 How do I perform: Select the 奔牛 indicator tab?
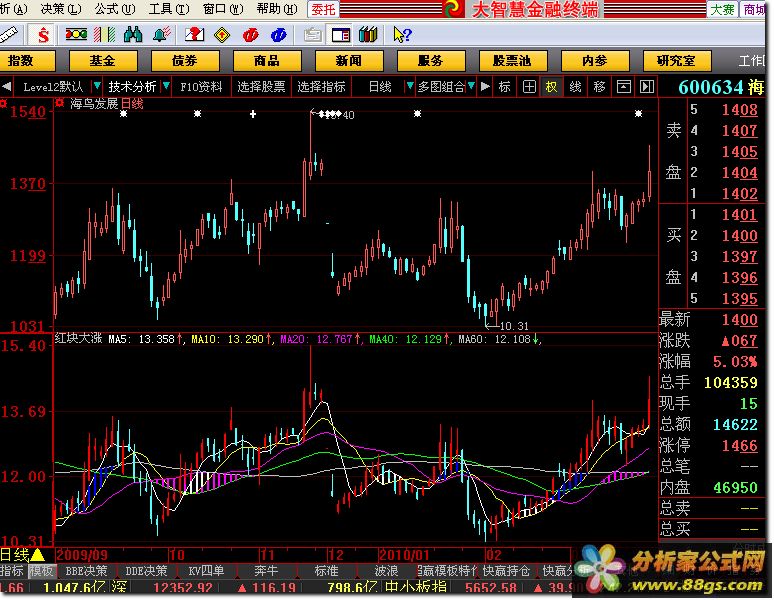click(x=267, y=571)
